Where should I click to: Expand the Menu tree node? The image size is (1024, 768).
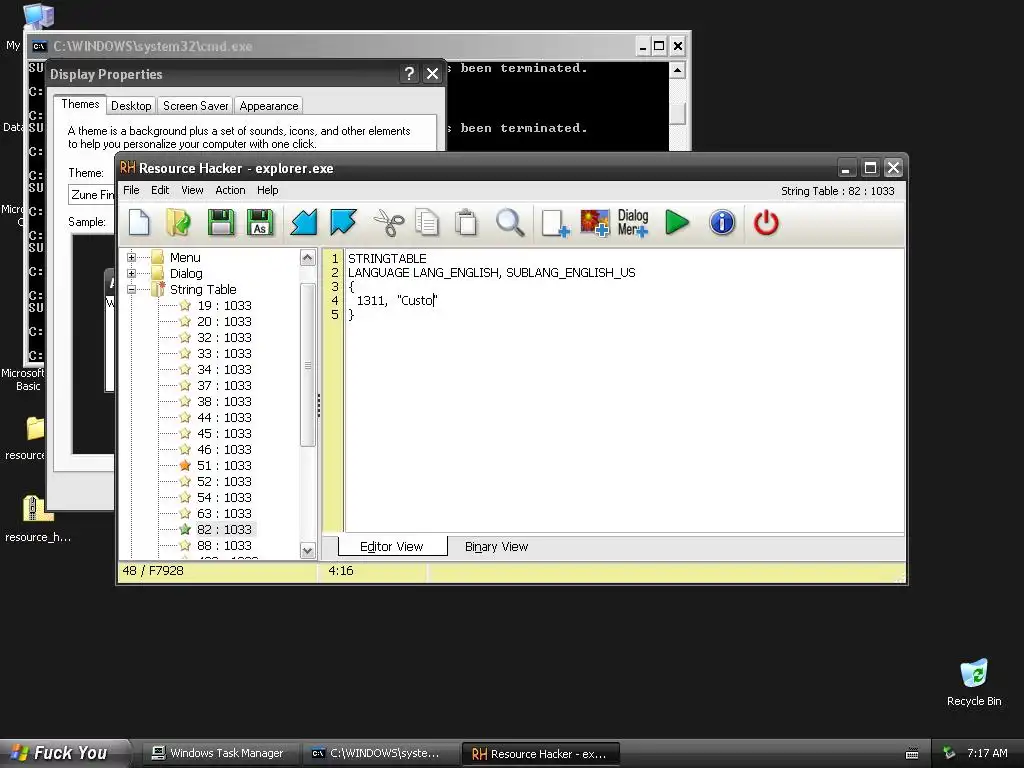pyautogui.click(x=131, y=257)
